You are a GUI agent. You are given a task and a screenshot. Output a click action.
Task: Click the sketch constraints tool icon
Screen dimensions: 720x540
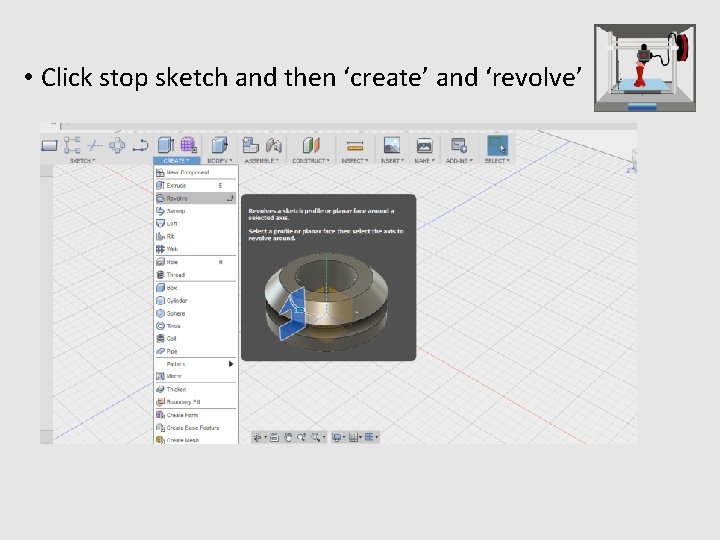click(72, 145)
